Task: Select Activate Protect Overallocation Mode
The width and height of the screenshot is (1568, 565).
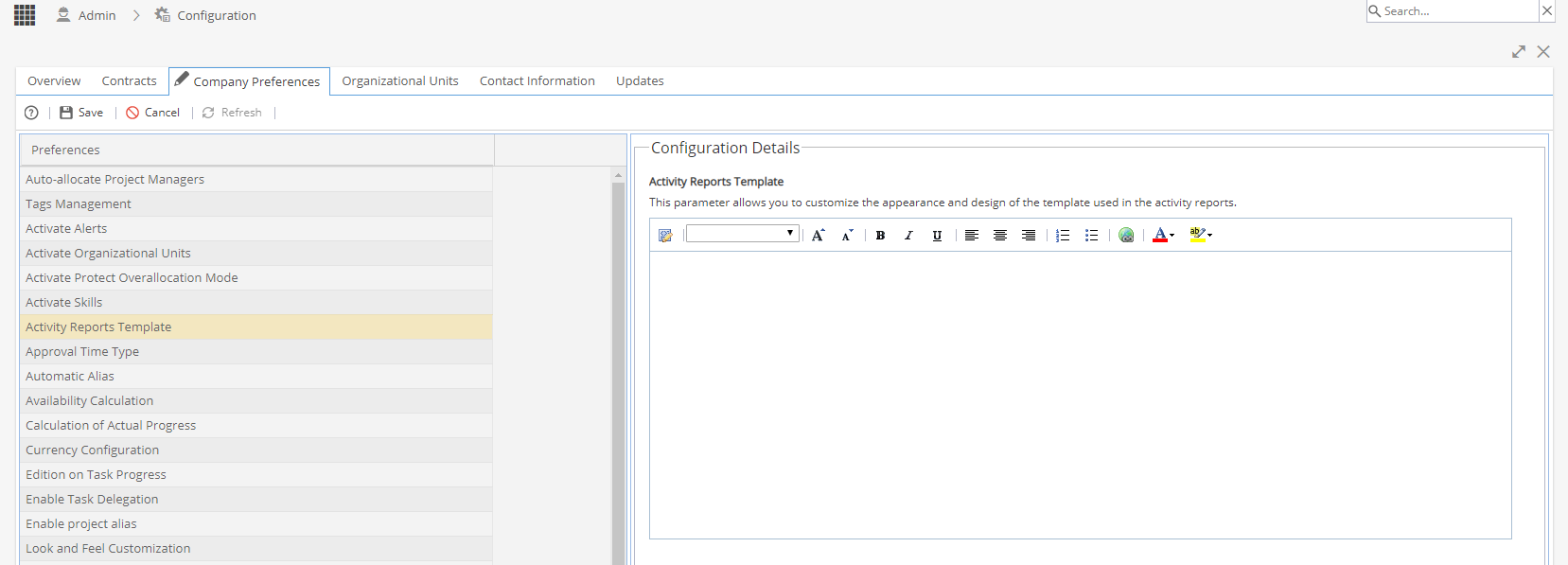Action: click(x=255, y=277)
